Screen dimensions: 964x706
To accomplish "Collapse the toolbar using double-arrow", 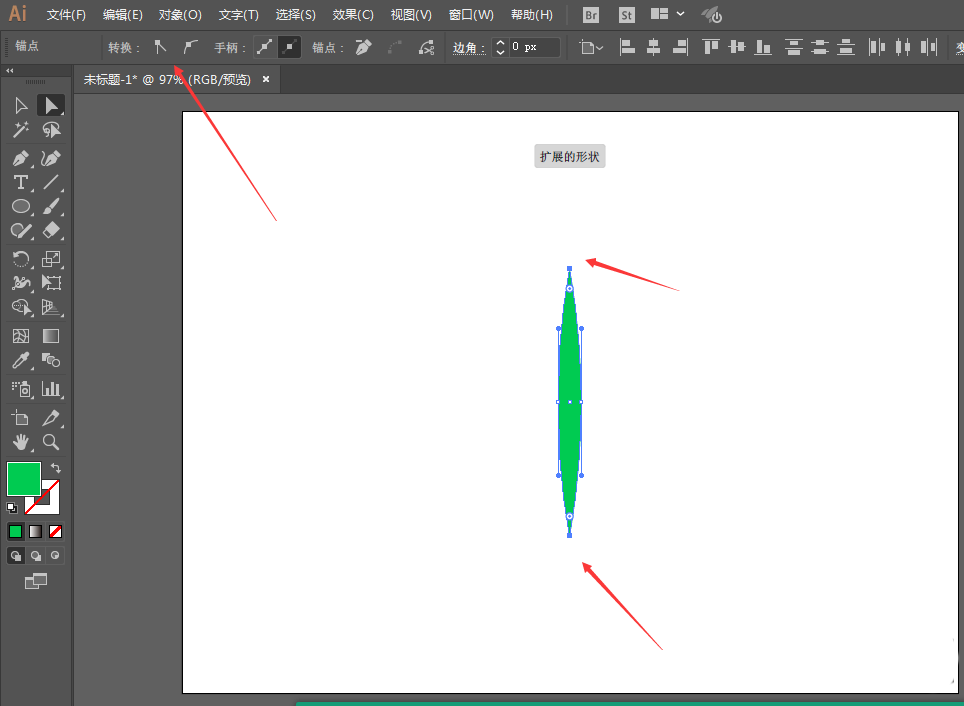I will (x=9, y=71).
